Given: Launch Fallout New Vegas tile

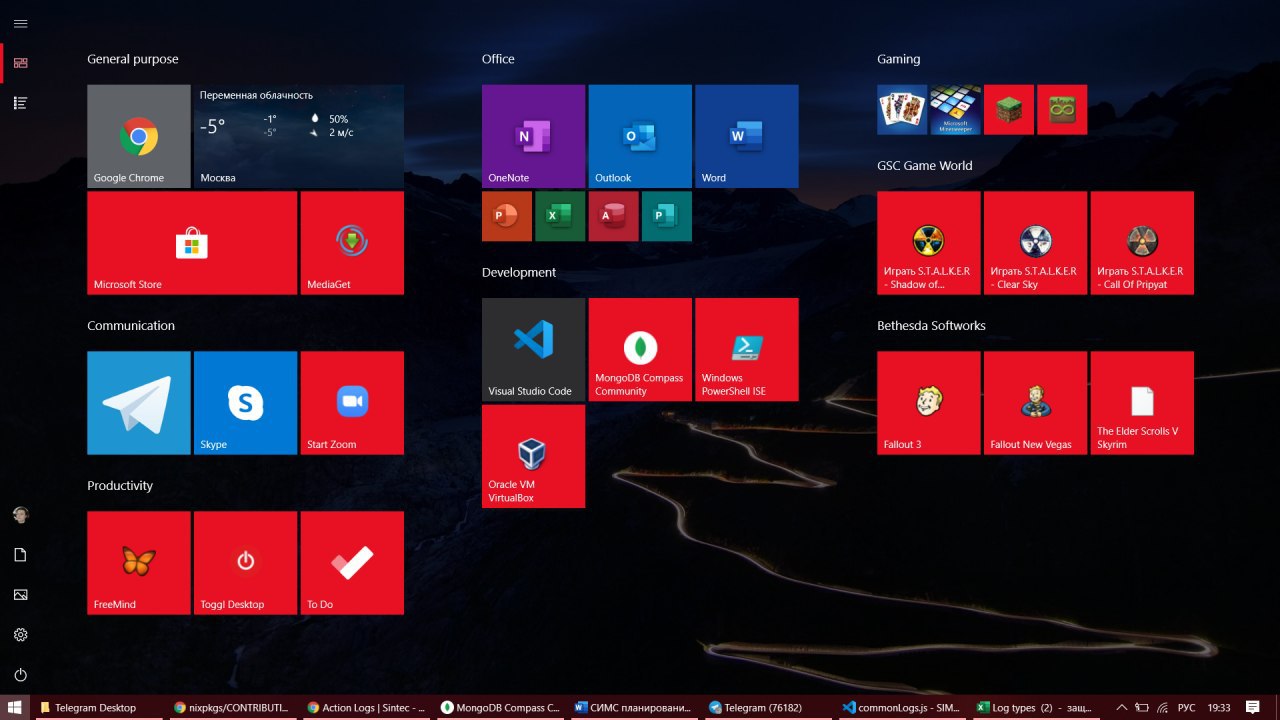Looking at the screenshot, I should 1035,403.
